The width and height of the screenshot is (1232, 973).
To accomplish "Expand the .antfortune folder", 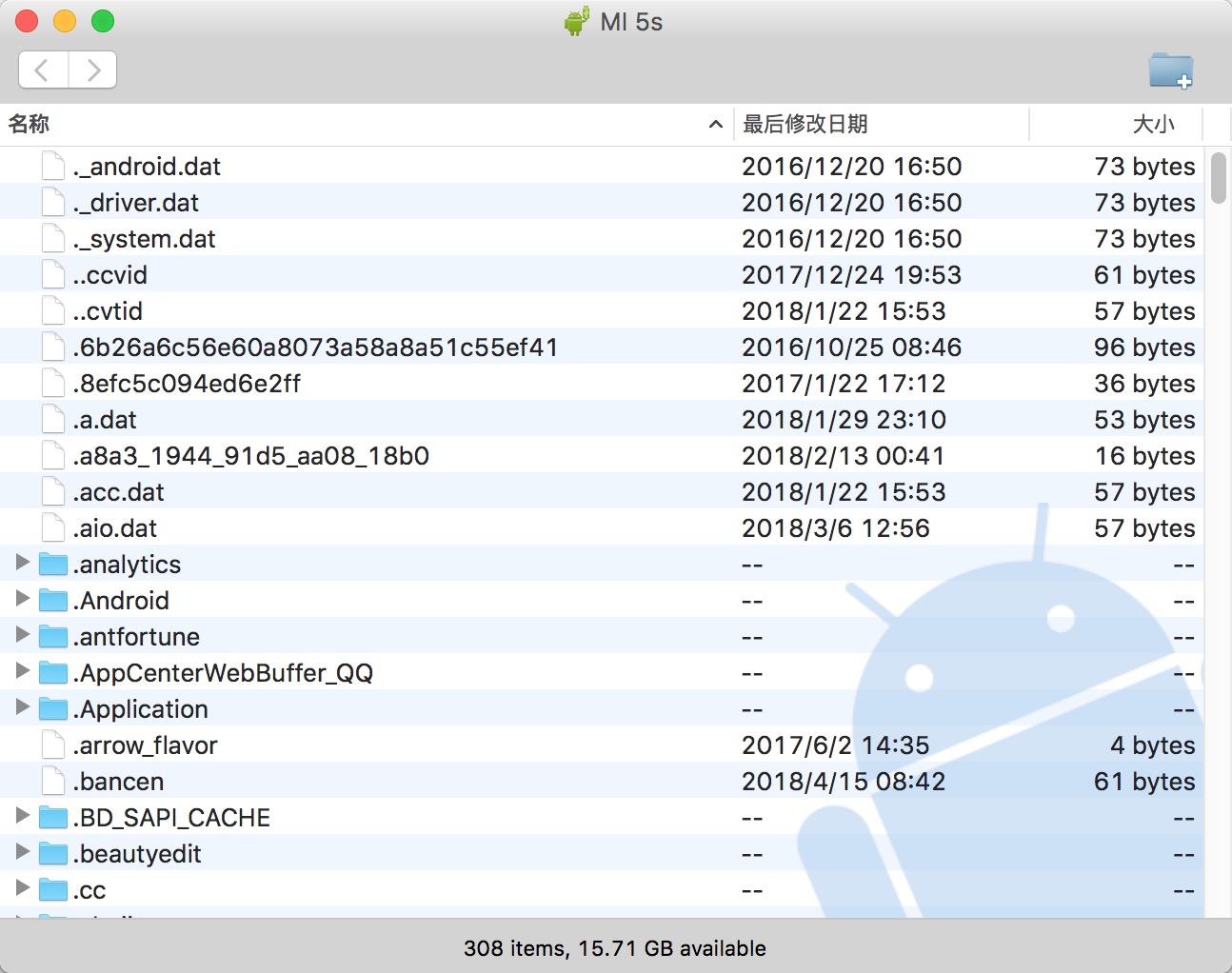I will (x=23, y=635).
